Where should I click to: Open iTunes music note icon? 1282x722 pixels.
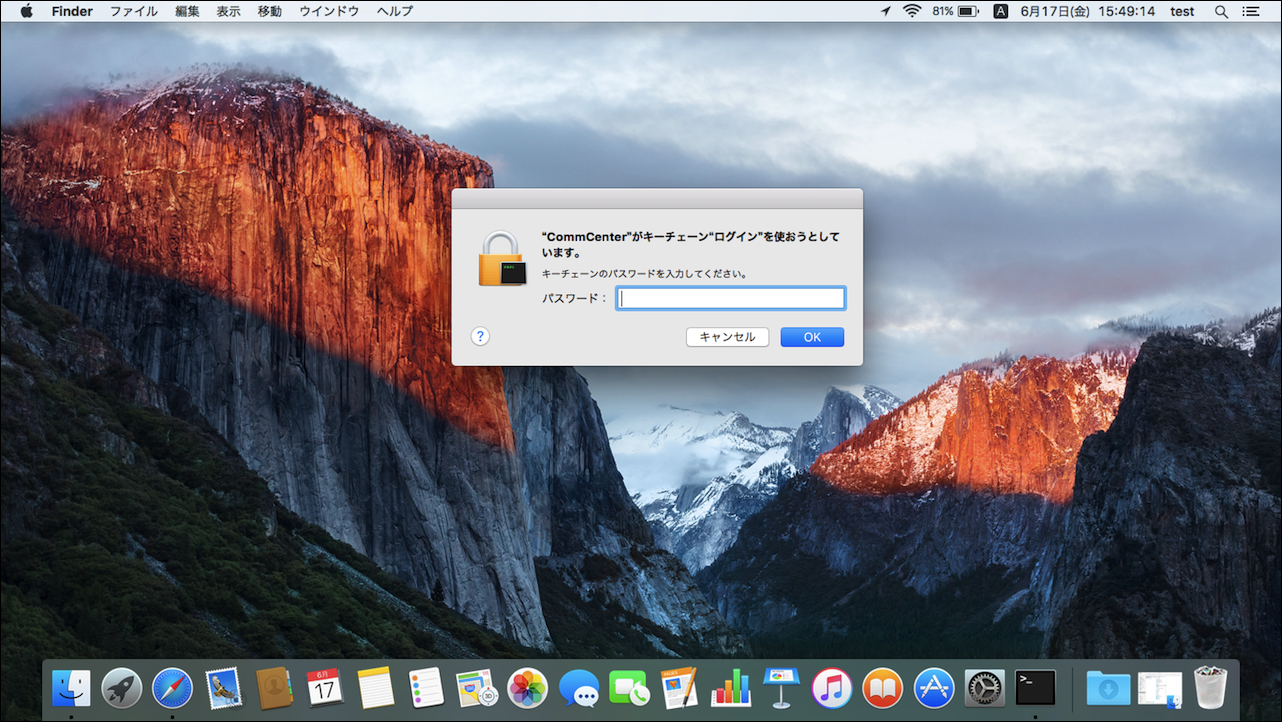point(832,688)
